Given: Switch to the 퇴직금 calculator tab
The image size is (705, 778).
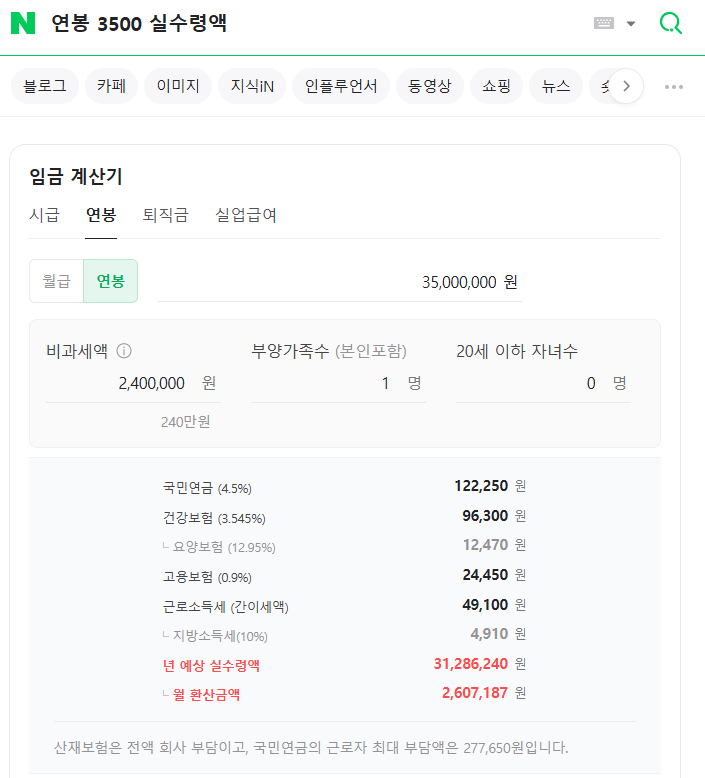Looking at the screenshot, I should [x=165, y=215].
